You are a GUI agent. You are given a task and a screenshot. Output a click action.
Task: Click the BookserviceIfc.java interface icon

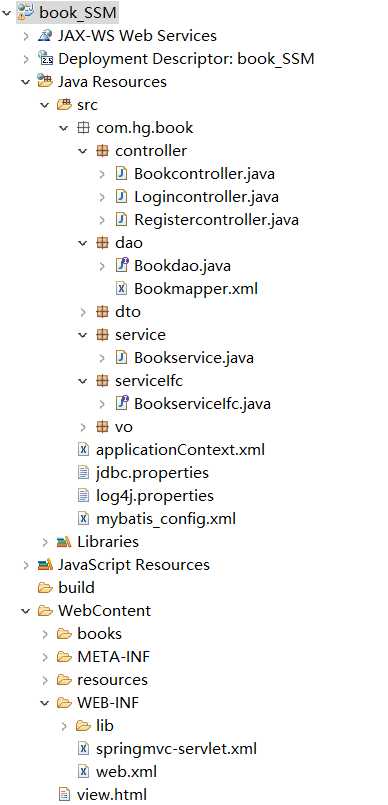pos(121,404)
